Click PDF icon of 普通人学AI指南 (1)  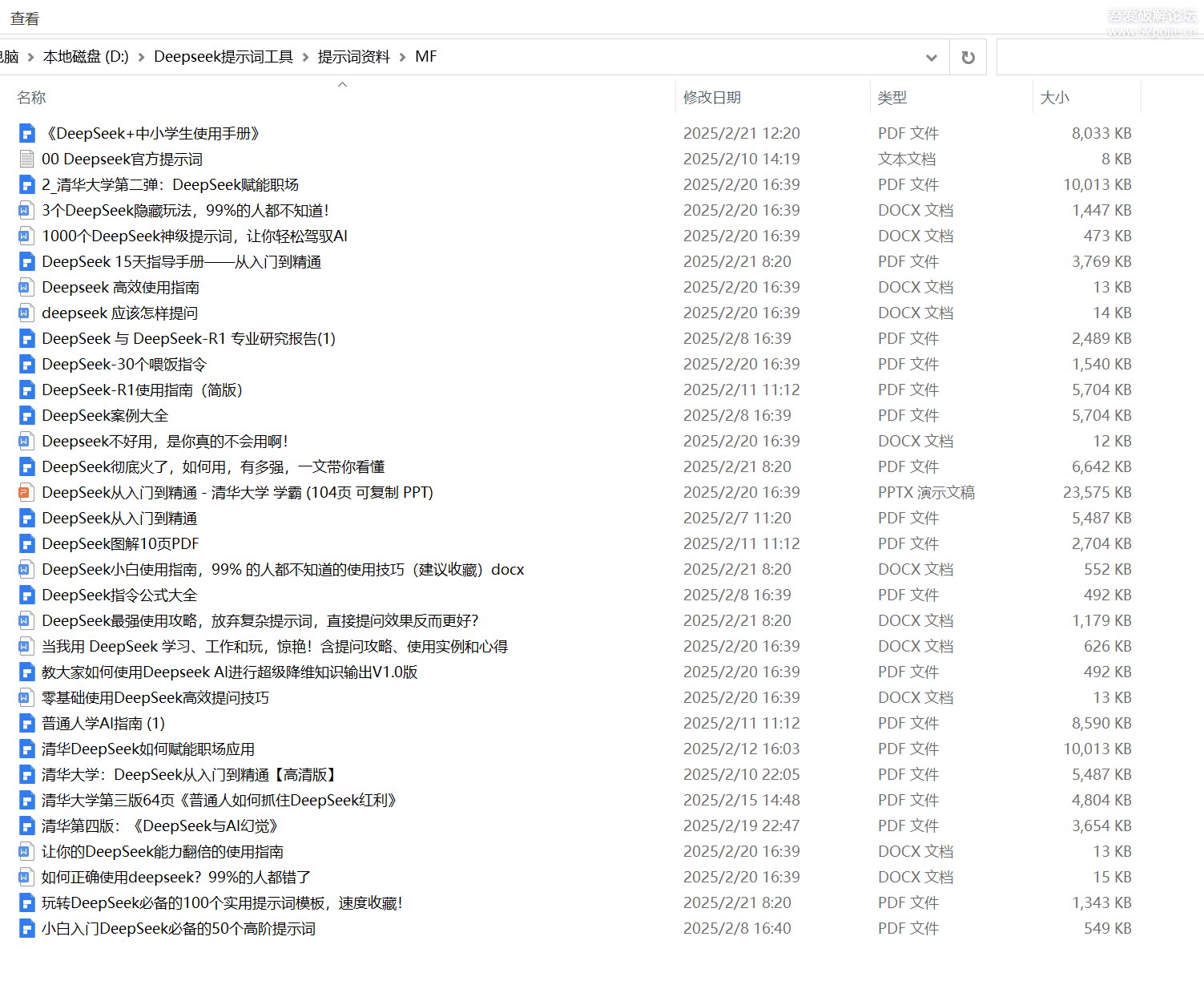click(x=26, y=723)
